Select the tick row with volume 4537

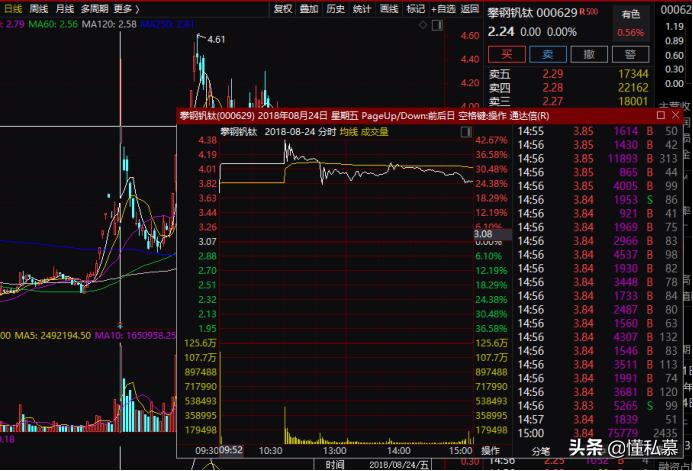click(x=598, y=255)
